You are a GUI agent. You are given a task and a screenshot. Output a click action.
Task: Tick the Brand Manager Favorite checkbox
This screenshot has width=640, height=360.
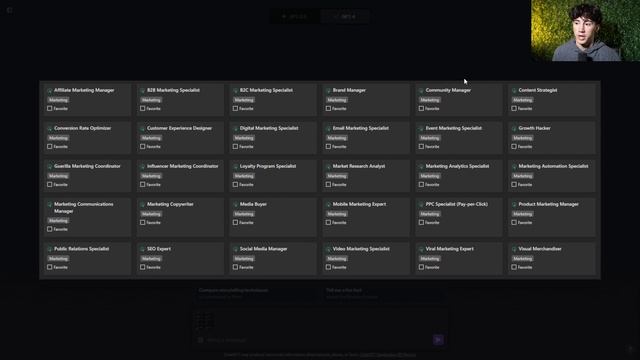pyautogui.click(x=328, y=108)
